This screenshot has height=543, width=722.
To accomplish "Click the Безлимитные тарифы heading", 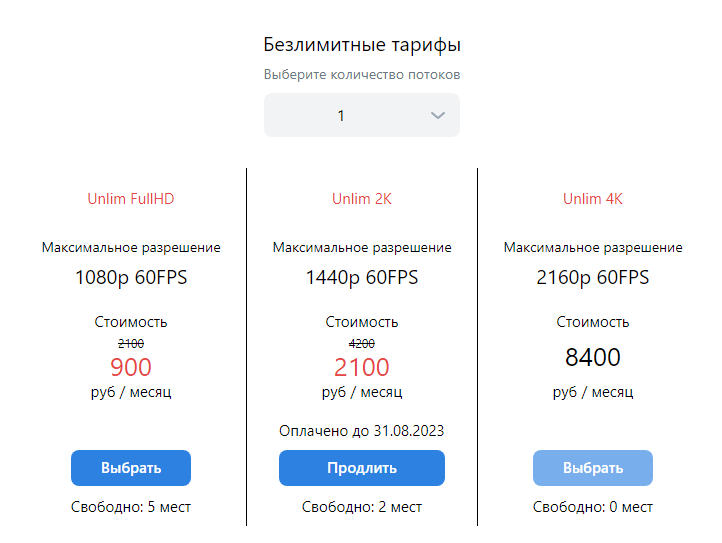I will [x=362, y=45].
